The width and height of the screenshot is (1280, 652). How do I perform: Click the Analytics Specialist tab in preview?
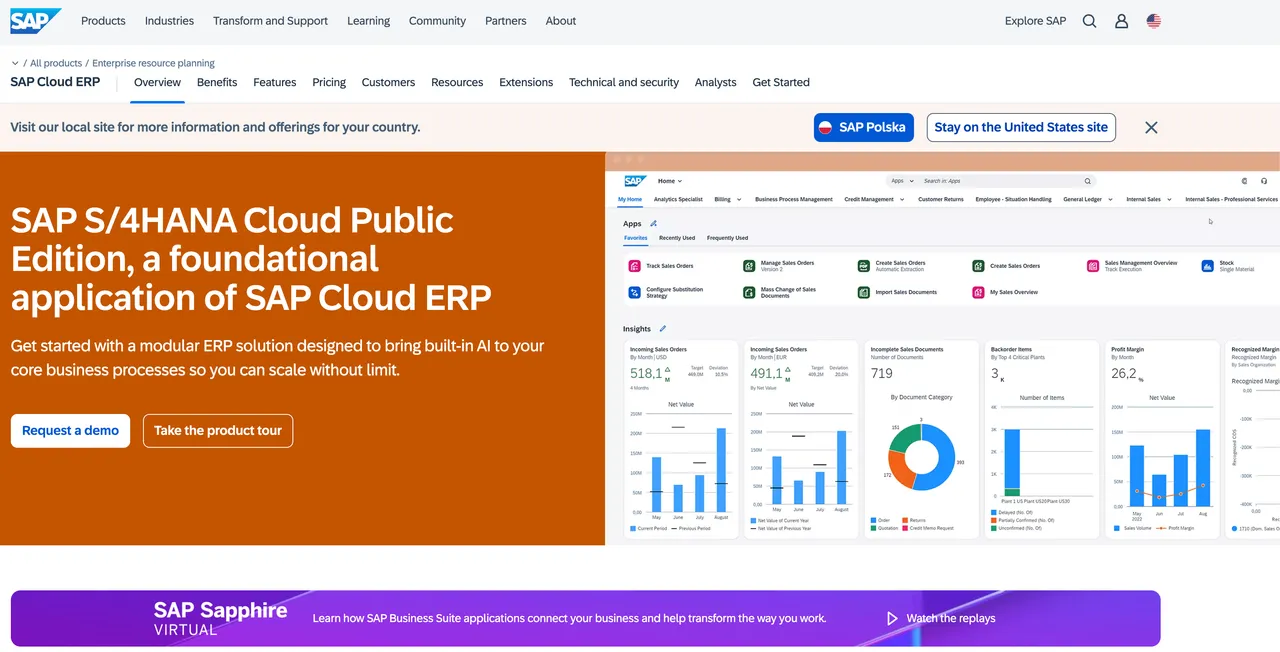pos(678,199)
